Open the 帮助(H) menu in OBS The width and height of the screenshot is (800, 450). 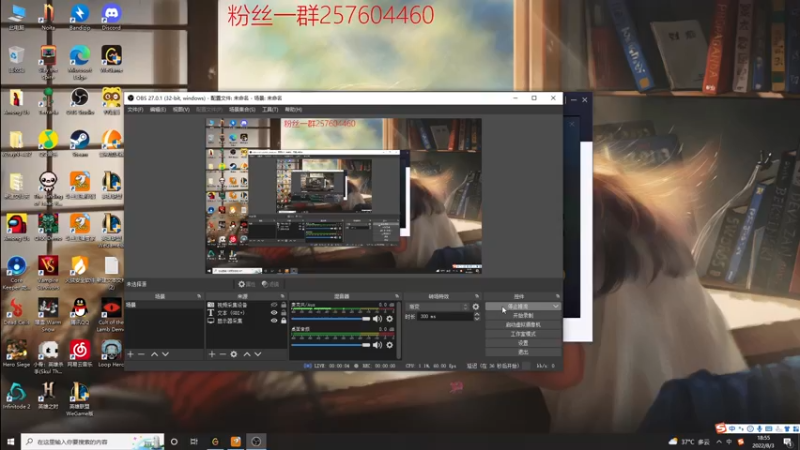(293, 110)
